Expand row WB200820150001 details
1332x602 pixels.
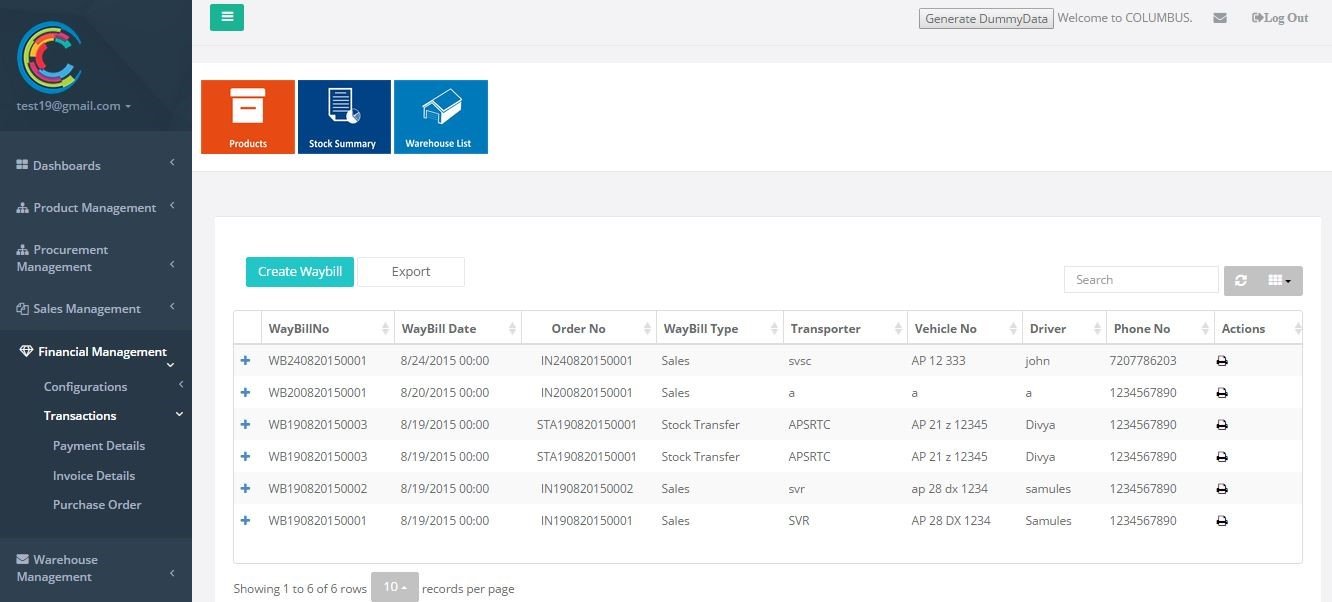point(246,393)
